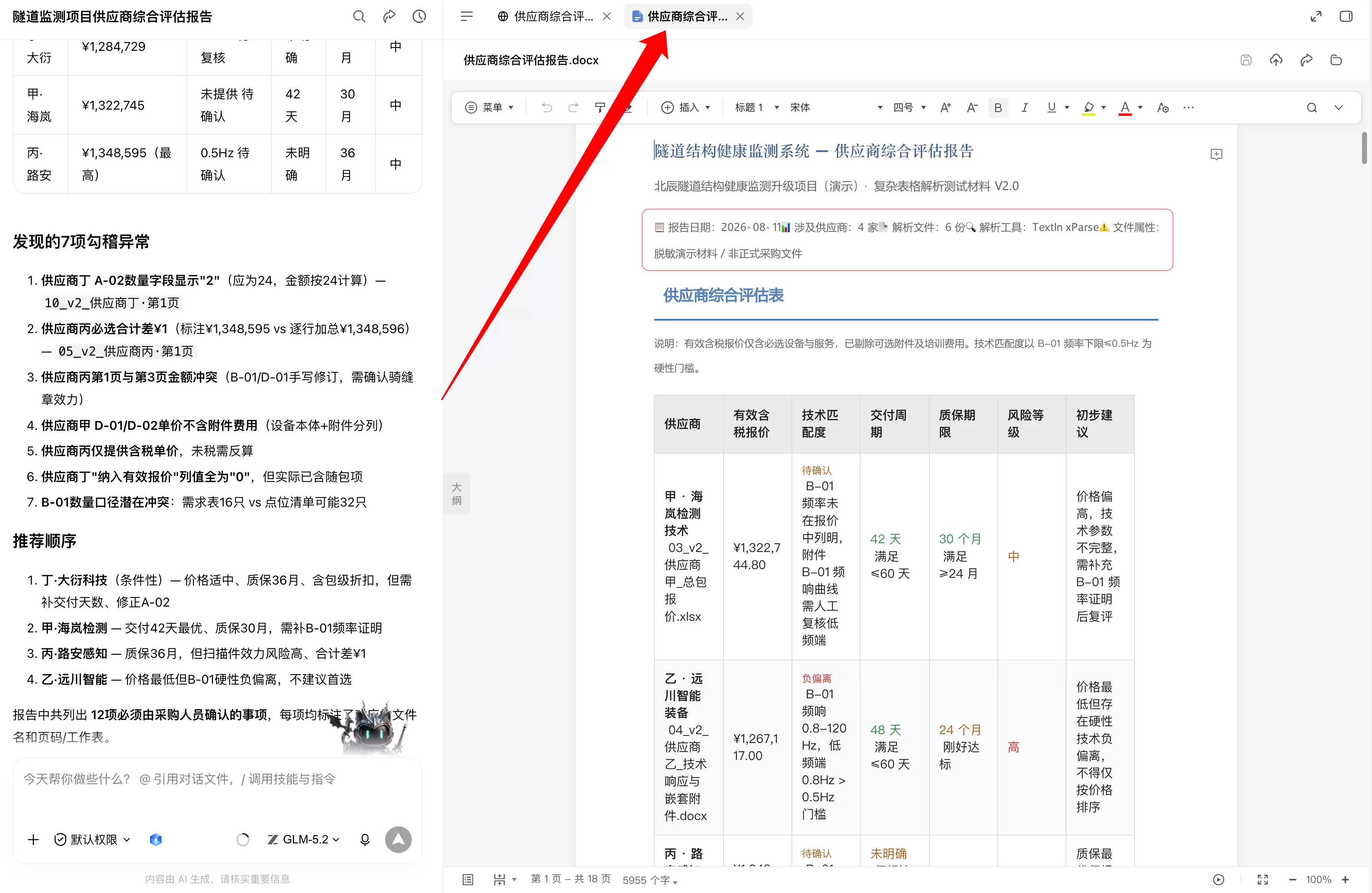Decrease font size with A- icon
Viewport: 1372px width, 893px height.
point(972,107)
